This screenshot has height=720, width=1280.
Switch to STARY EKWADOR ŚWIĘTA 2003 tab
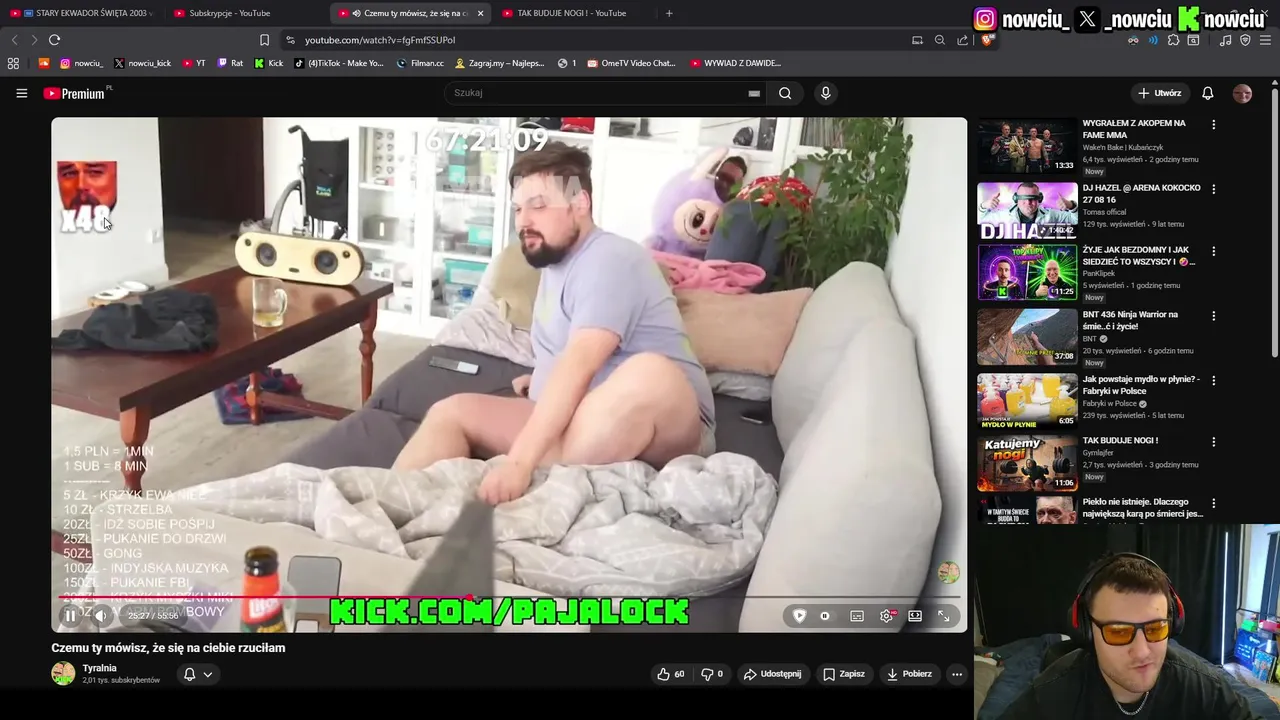(x=80, y=13)
